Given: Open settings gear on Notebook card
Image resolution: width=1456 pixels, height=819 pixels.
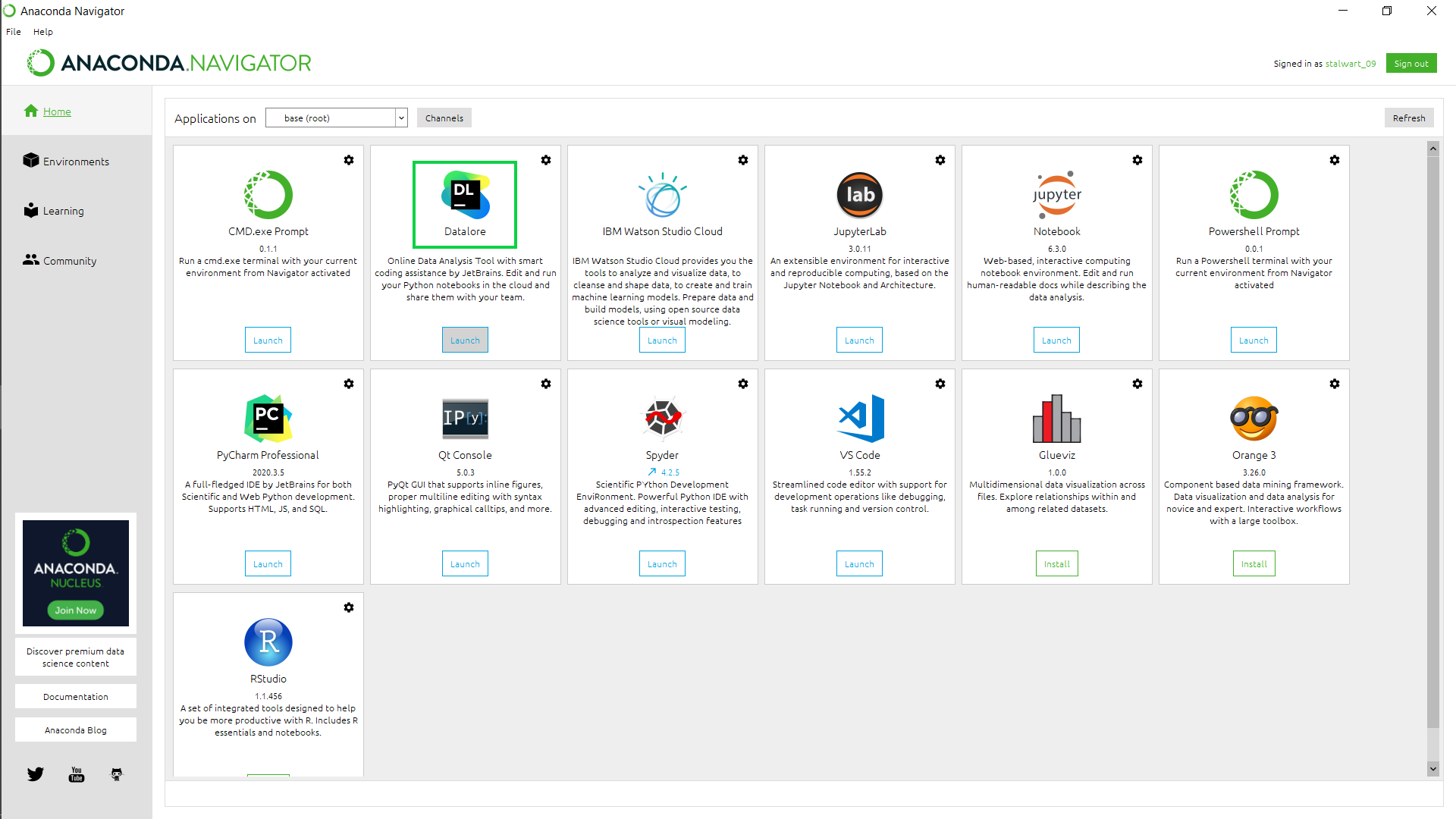Looking at the screenshot, I should (x=1137, y=160).
